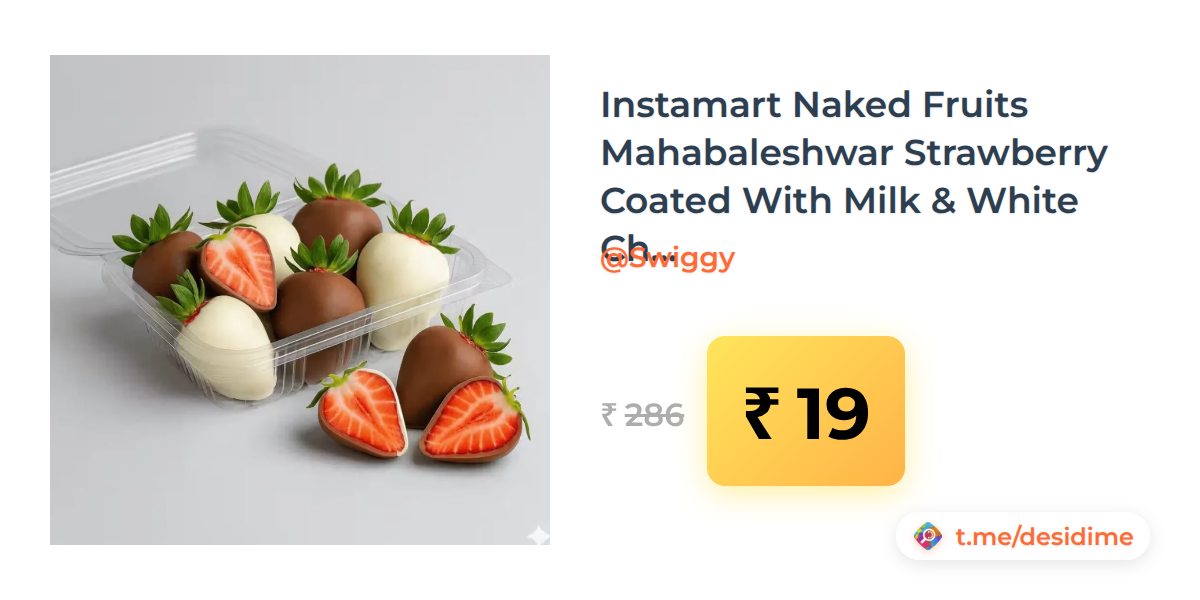This screenshot has width=1200, height=600.
Task: Click the number 19 in the price badge
Action: pos(832,414)
